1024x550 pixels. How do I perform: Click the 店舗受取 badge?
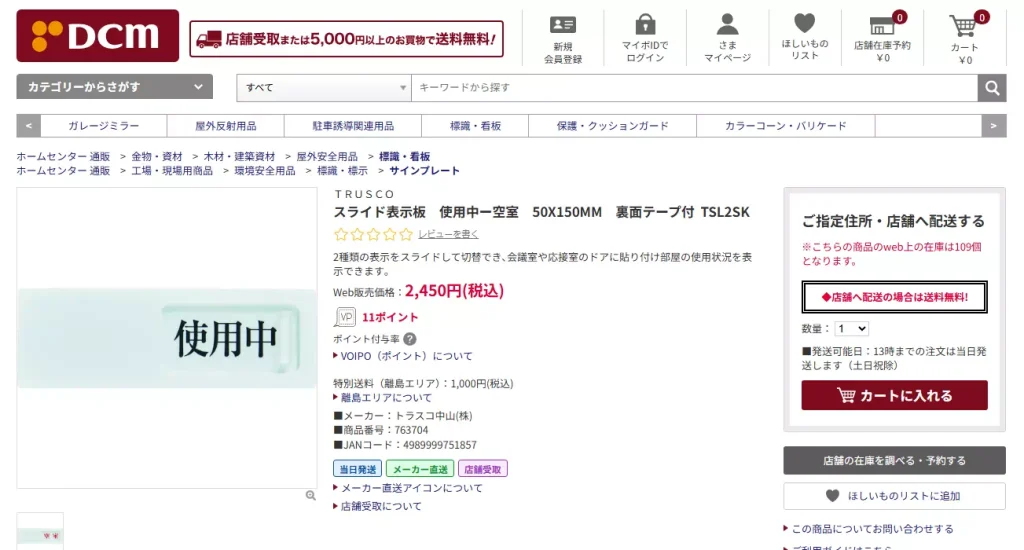[483, 469]
